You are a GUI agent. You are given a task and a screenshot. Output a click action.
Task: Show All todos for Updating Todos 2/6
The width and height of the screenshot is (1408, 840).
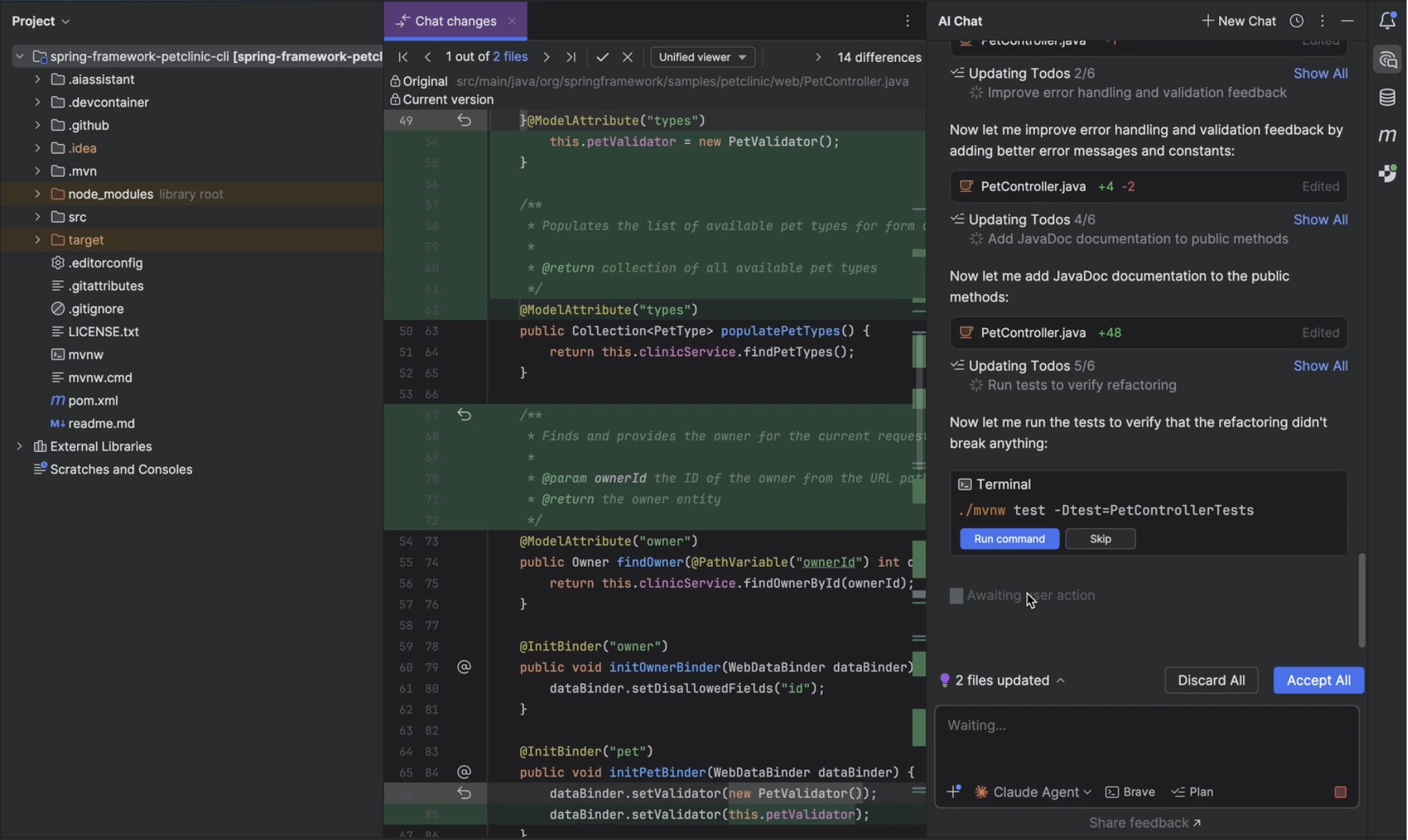1320,73
